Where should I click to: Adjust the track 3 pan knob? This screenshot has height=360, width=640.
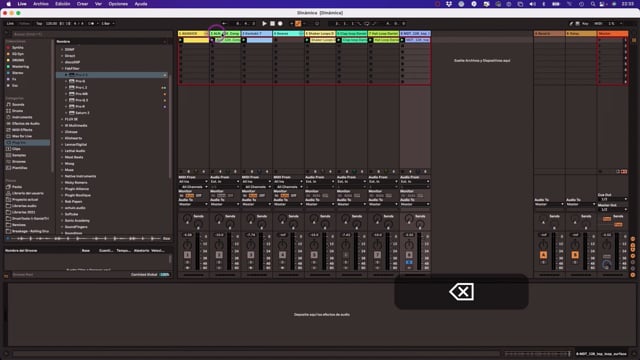click(251, 245)
